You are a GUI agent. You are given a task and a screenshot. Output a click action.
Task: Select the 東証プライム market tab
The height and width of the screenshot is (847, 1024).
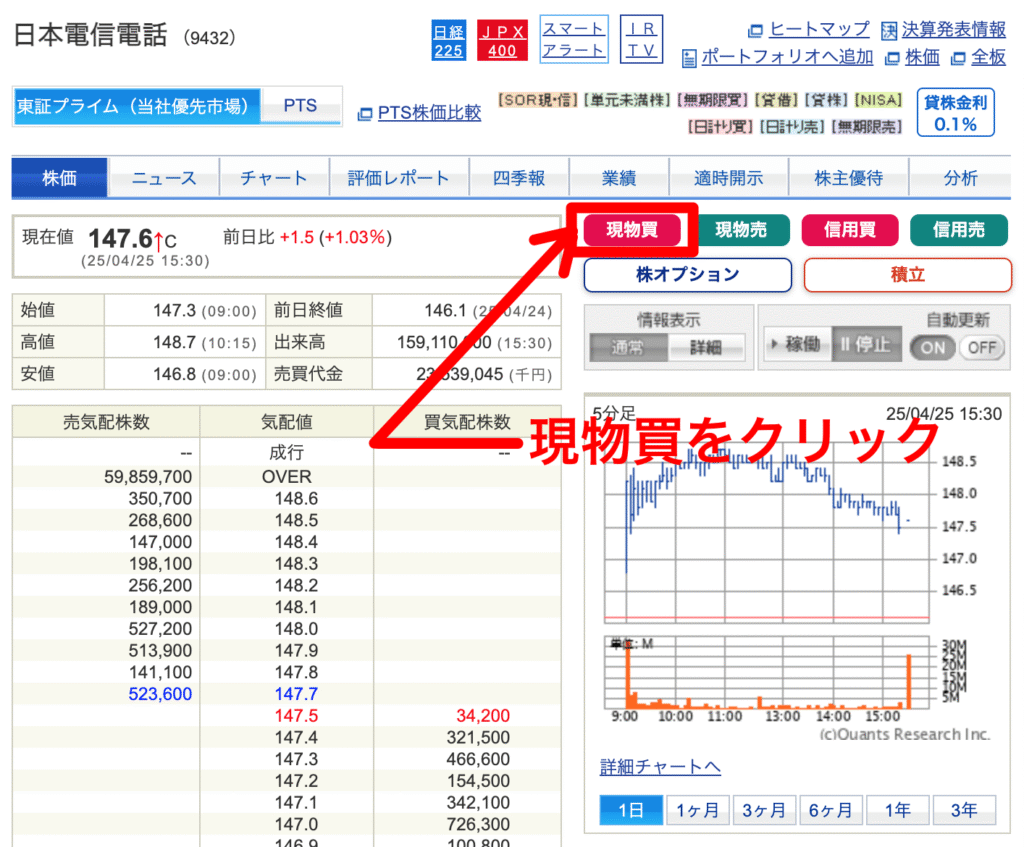pyautogui.click(x=136, y=106)
